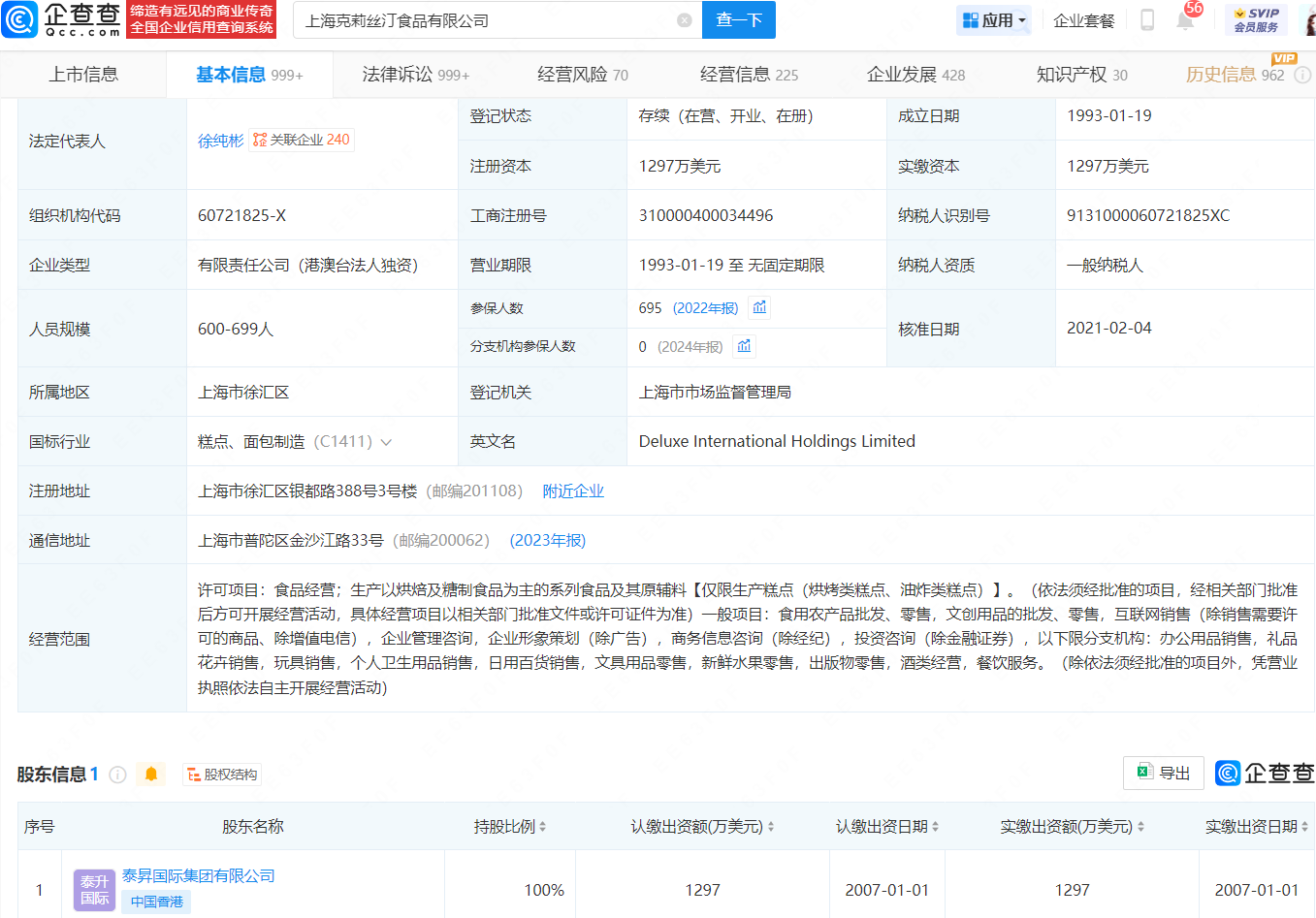This screenshot has width=1316, height=918.
Task: Click the 查一下 search button
Action: 739,20
